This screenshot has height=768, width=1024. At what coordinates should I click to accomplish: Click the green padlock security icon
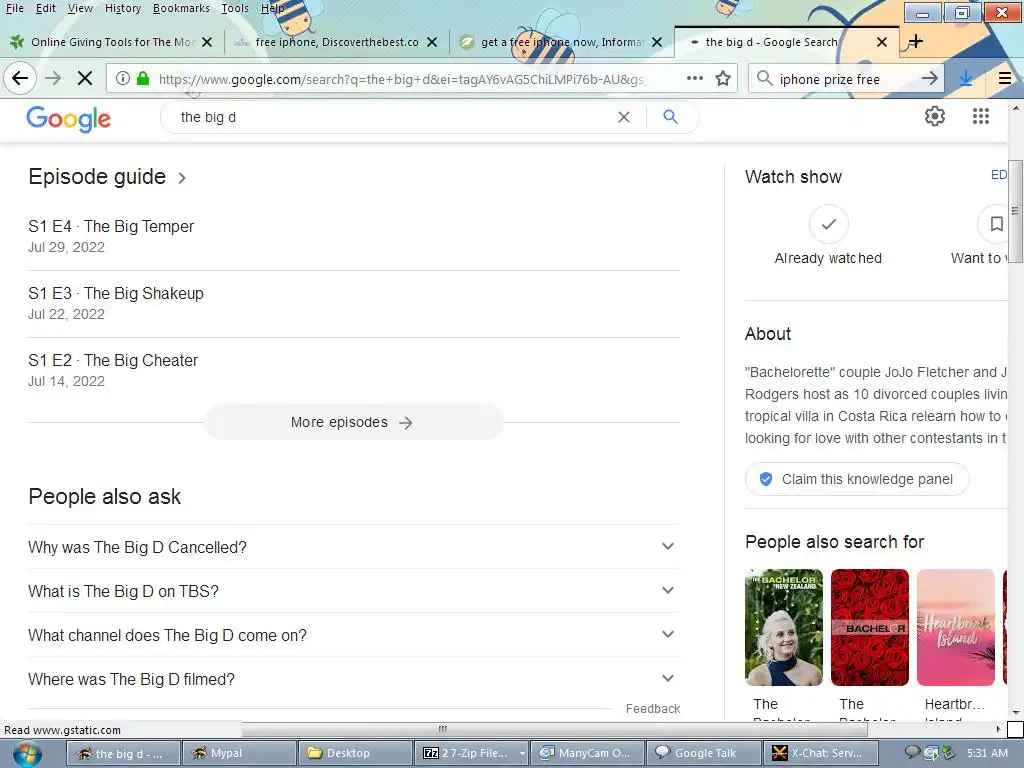[142, 78]
